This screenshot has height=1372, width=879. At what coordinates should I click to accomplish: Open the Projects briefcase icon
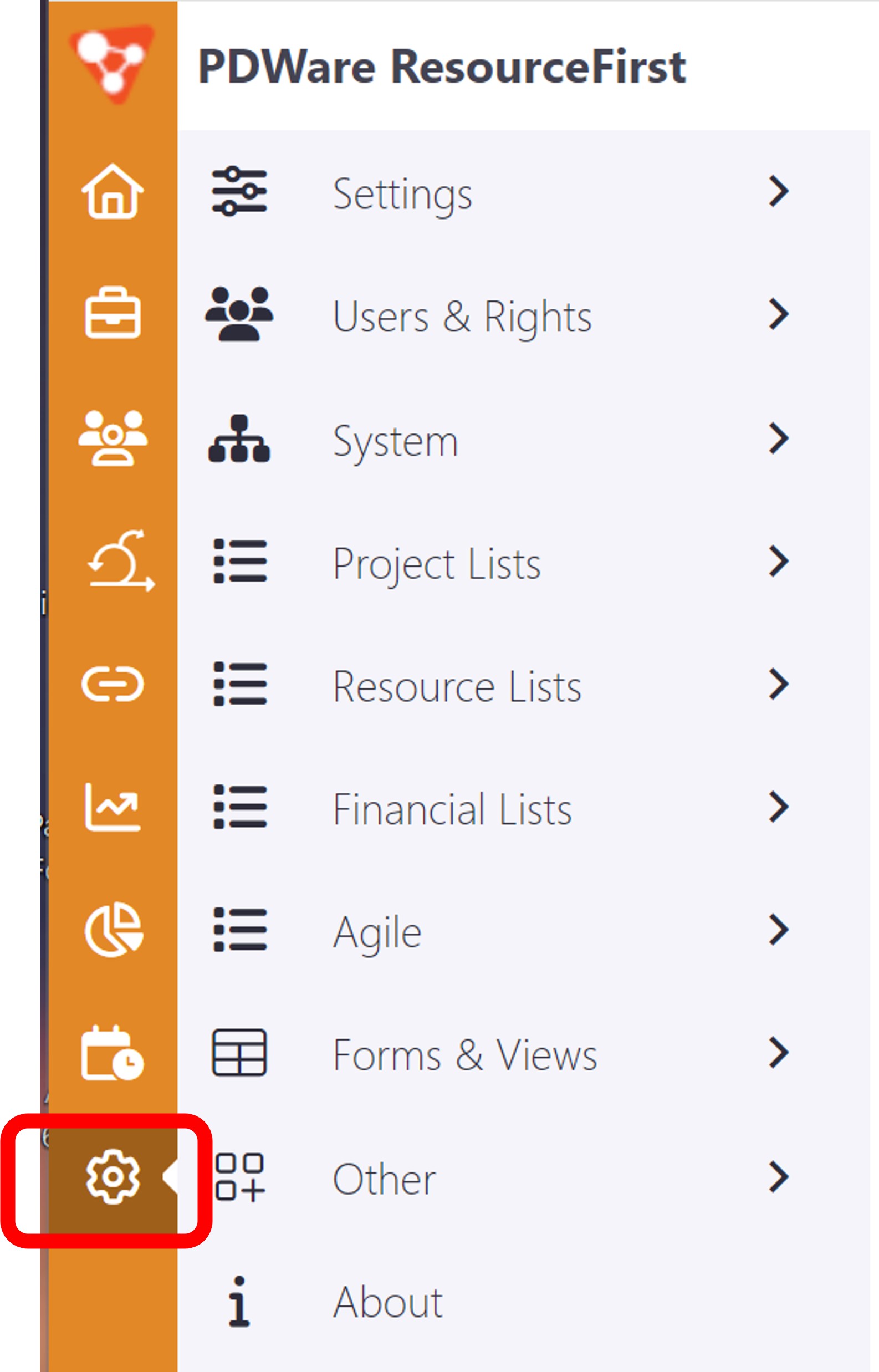pos(113,316)
